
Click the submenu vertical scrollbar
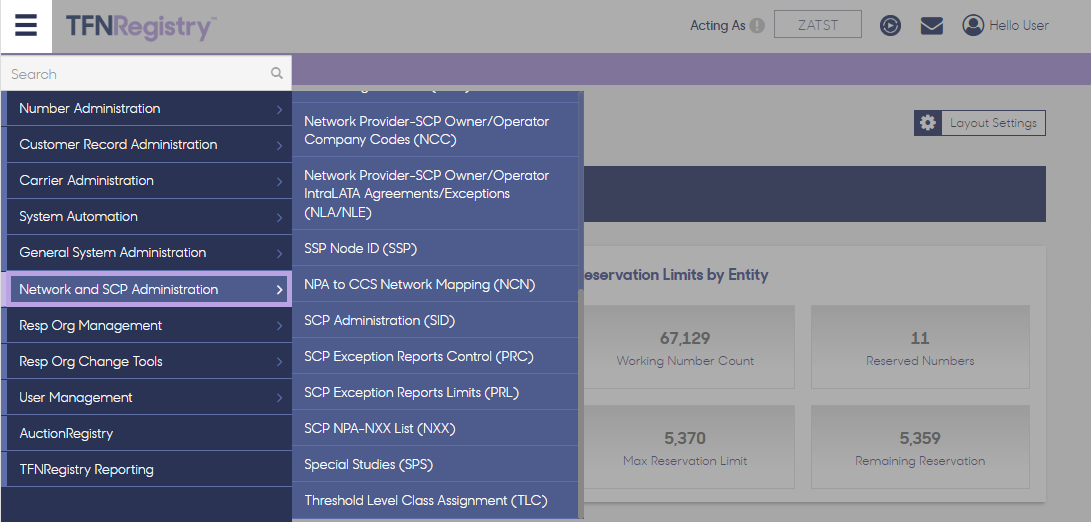(580, 404)
